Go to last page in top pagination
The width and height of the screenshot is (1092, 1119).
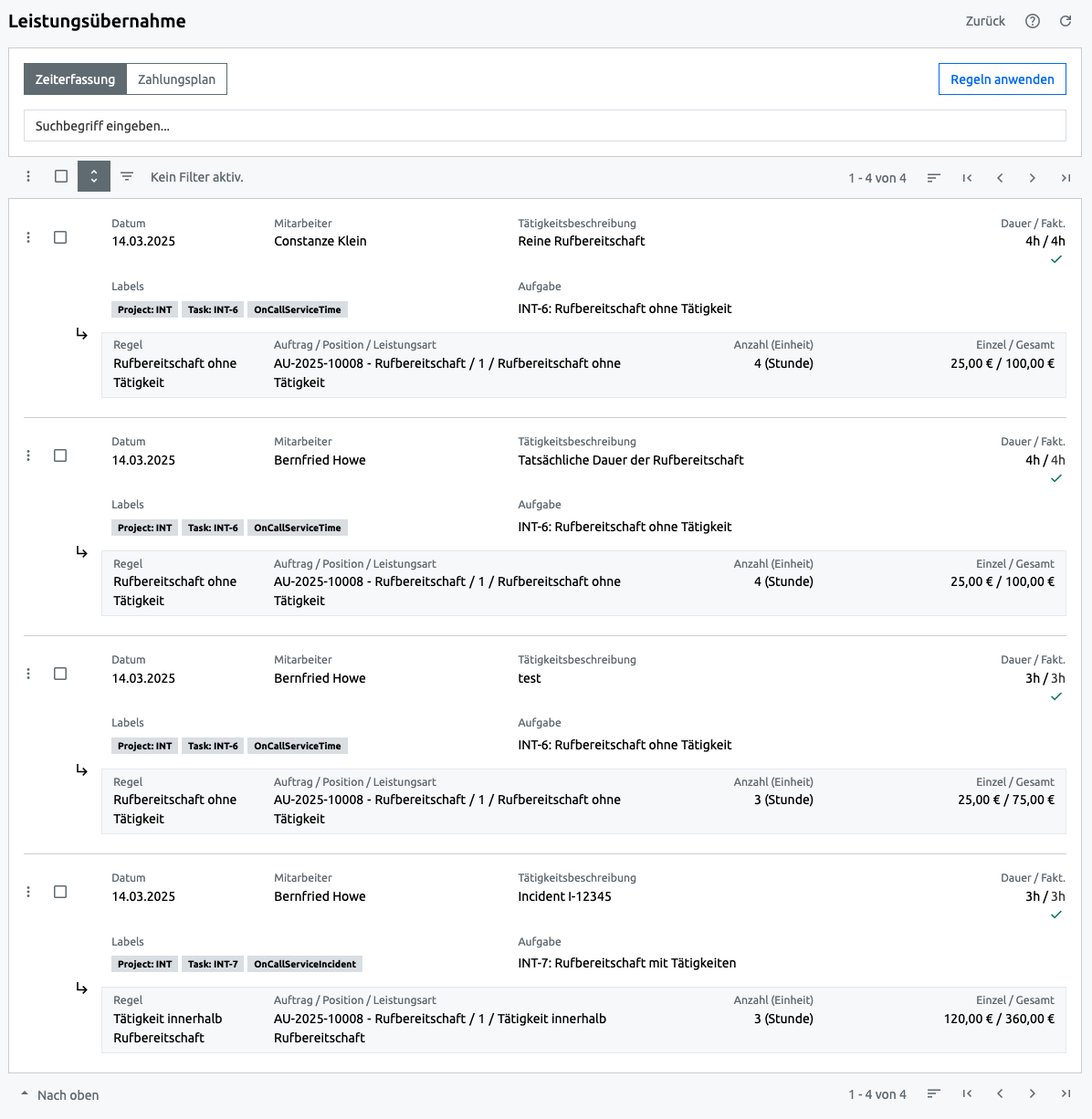(x=1066, y=178)
